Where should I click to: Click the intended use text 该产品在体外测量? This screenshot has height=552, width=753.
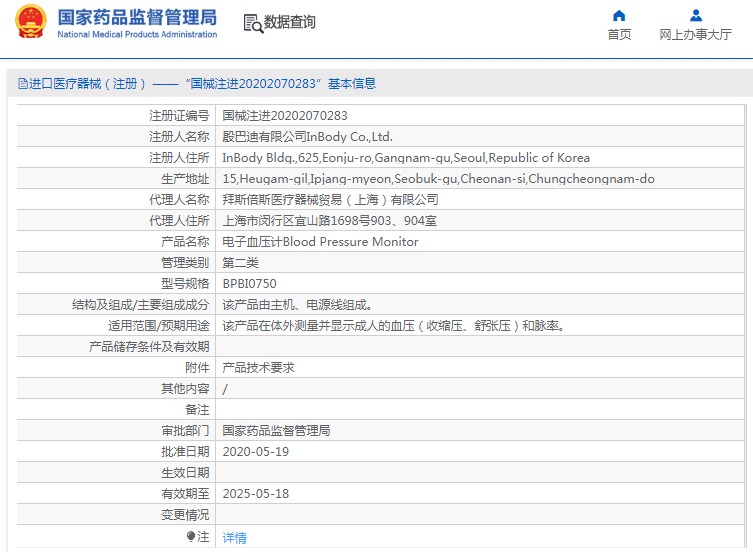point(394,326)
